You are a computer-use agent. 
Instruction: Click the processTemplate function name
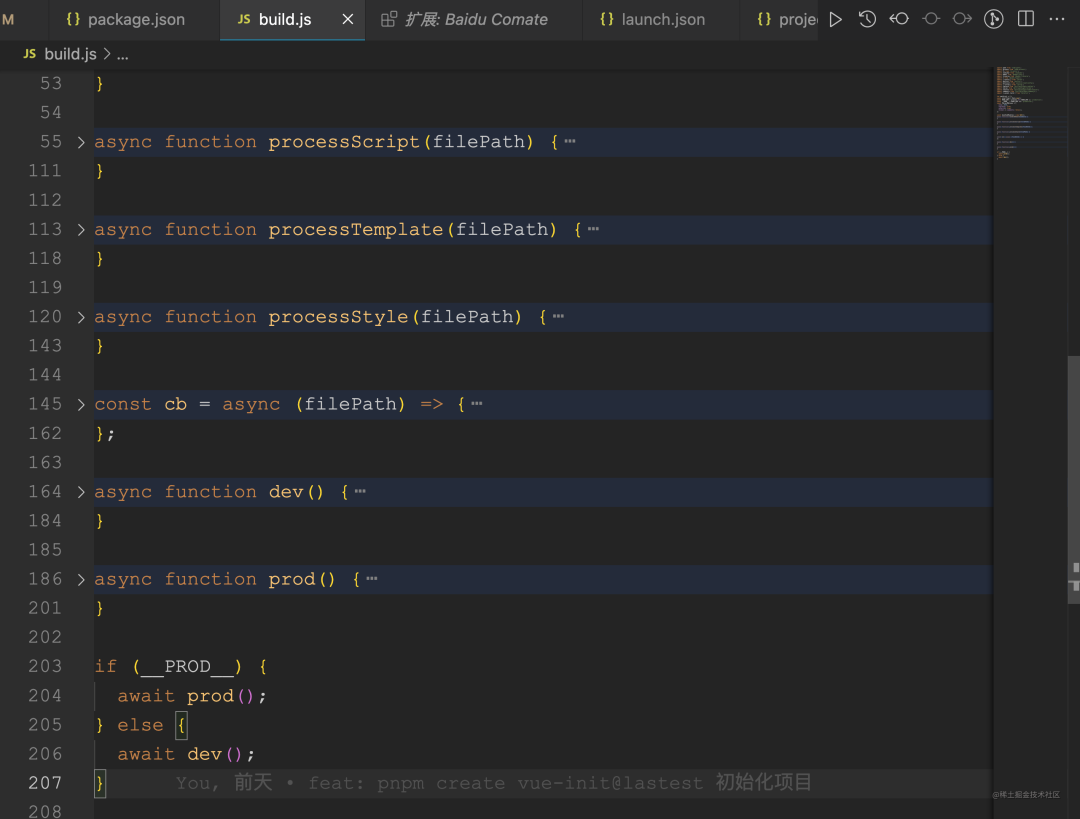355,229
